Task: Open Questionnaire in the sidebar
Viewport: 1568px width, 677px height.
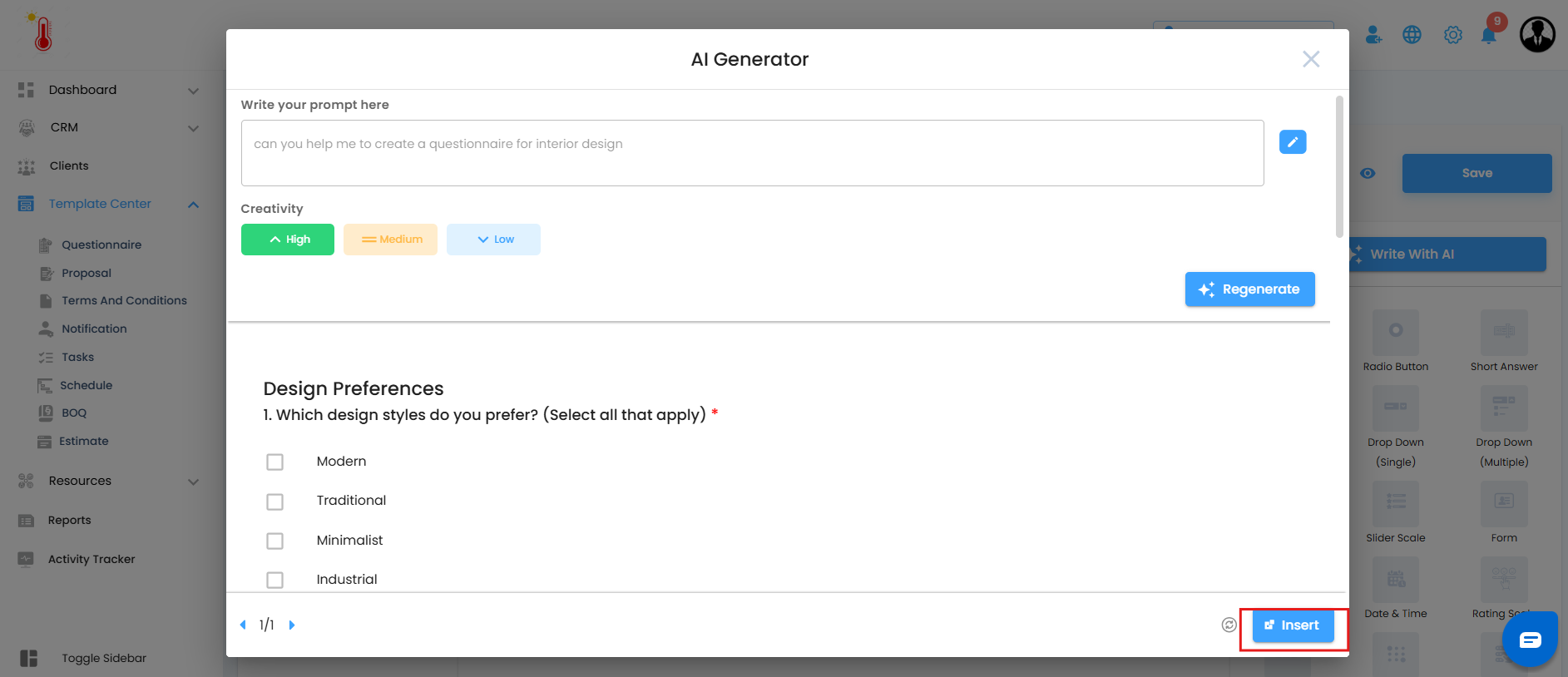Action: coord(101,245)
